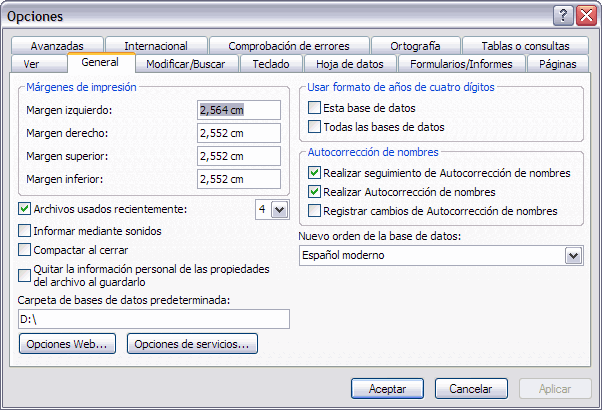The width and height of the screenshot is (602, 410).
Task: Click the Opciones Web button
Action: coord(67,344)
